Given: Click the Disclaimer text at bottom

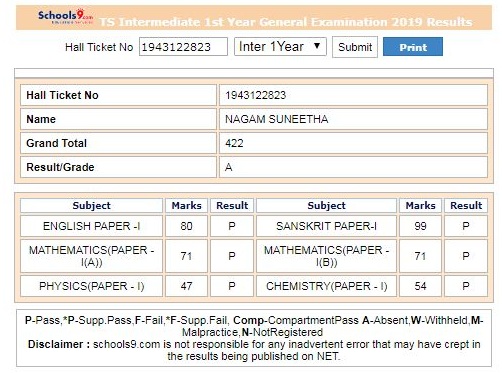Looking at the screenshot, I should (254, 350).
